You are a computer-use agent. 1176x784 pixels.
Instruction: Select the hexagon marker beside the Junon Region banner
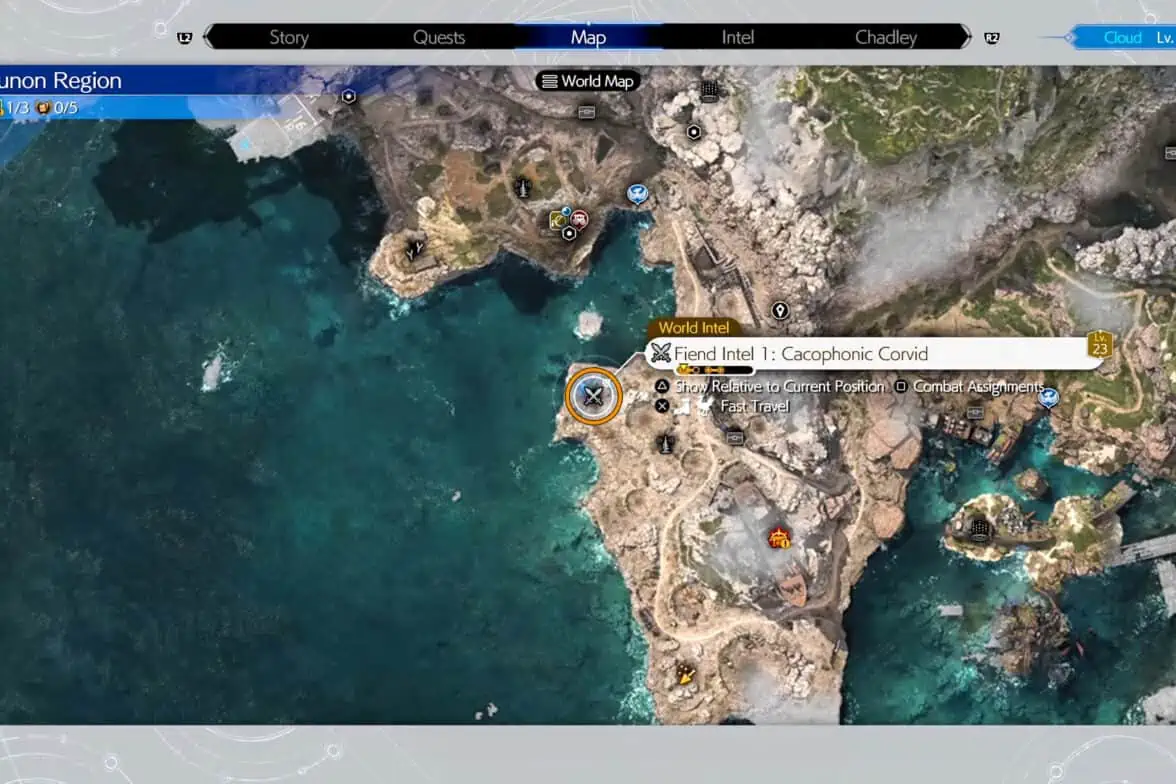[349, 96]
